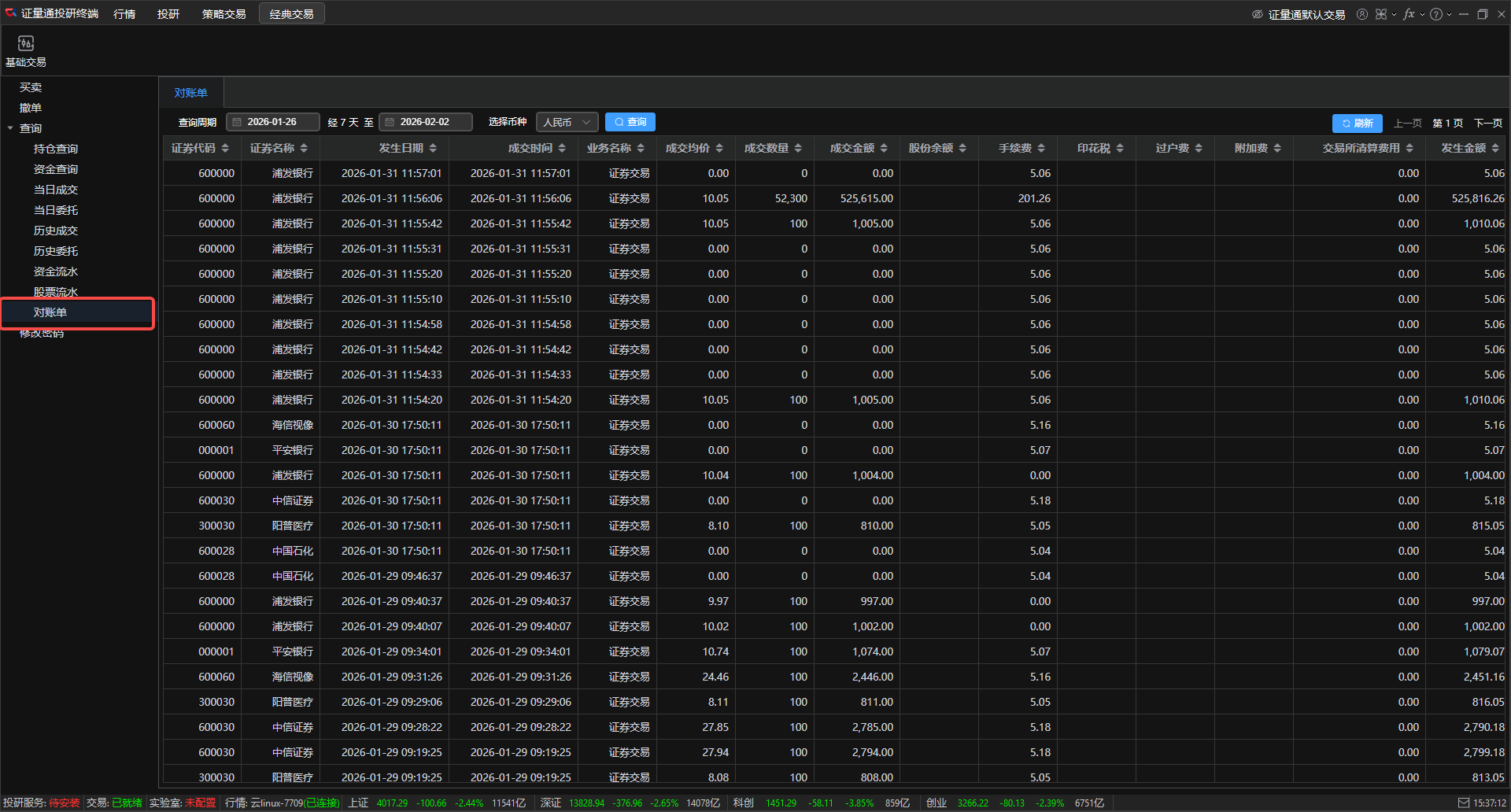Click the blue 查询 search button

tap(630, 122)
